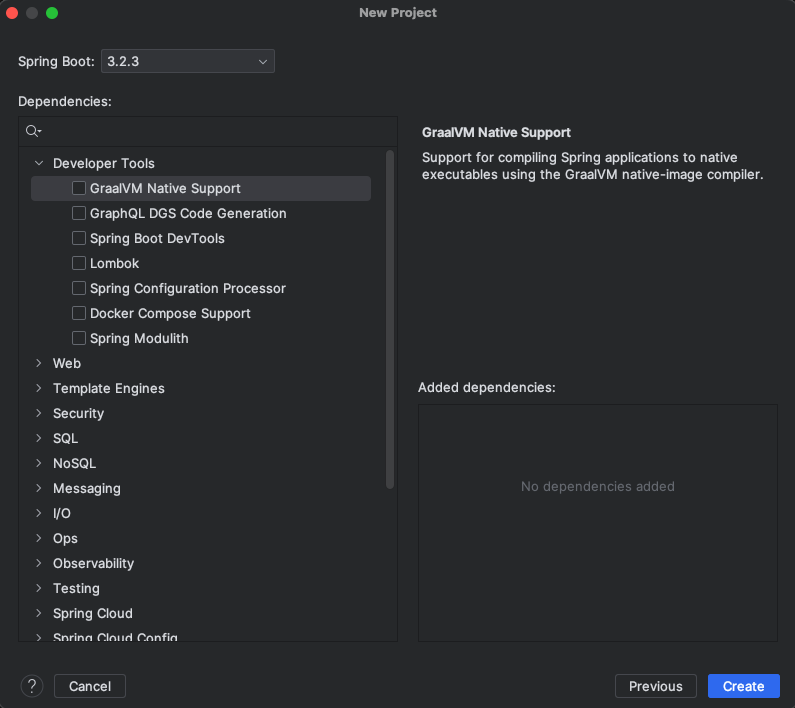795x708 pixels.
Task: Collapse the Developer Tools category
Action: (x=39, y=163)
